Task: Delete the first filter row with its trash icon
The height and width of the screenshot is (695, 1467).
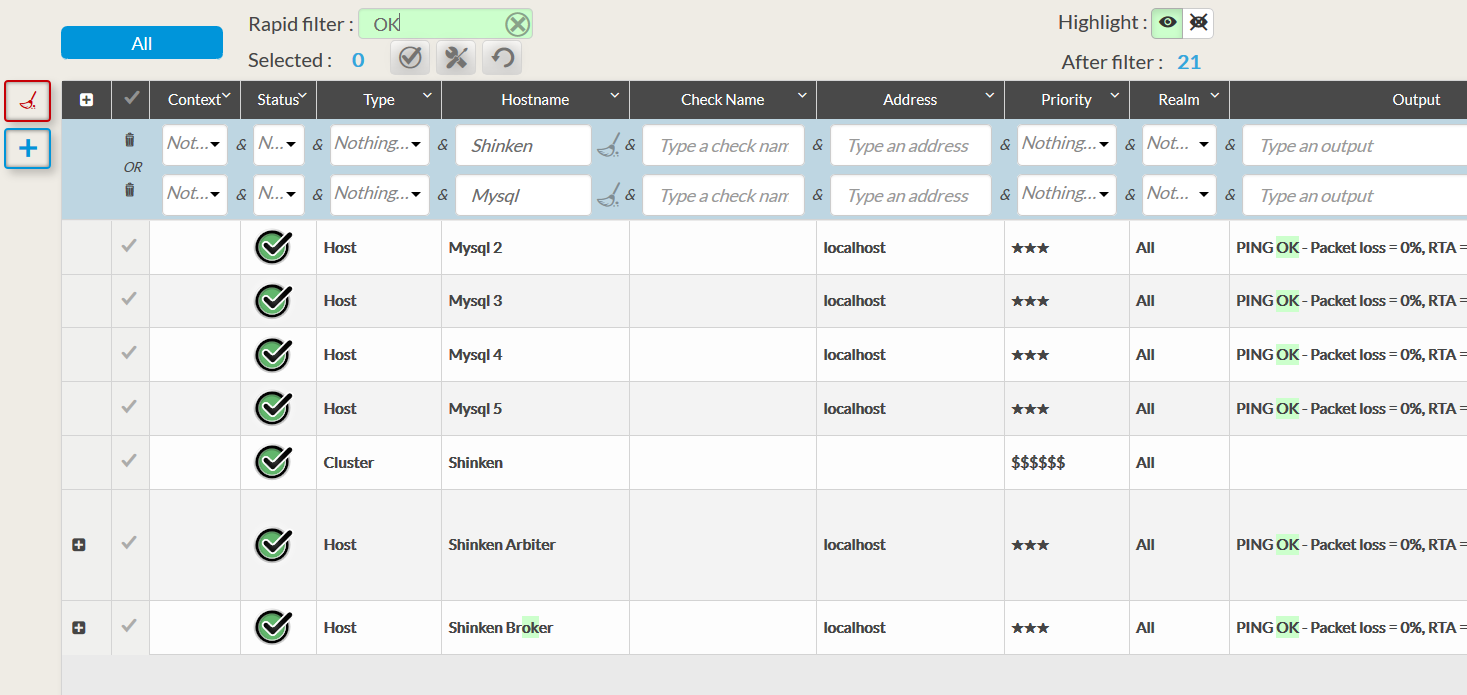Action: pyautogui.click(x=129, y=141)
